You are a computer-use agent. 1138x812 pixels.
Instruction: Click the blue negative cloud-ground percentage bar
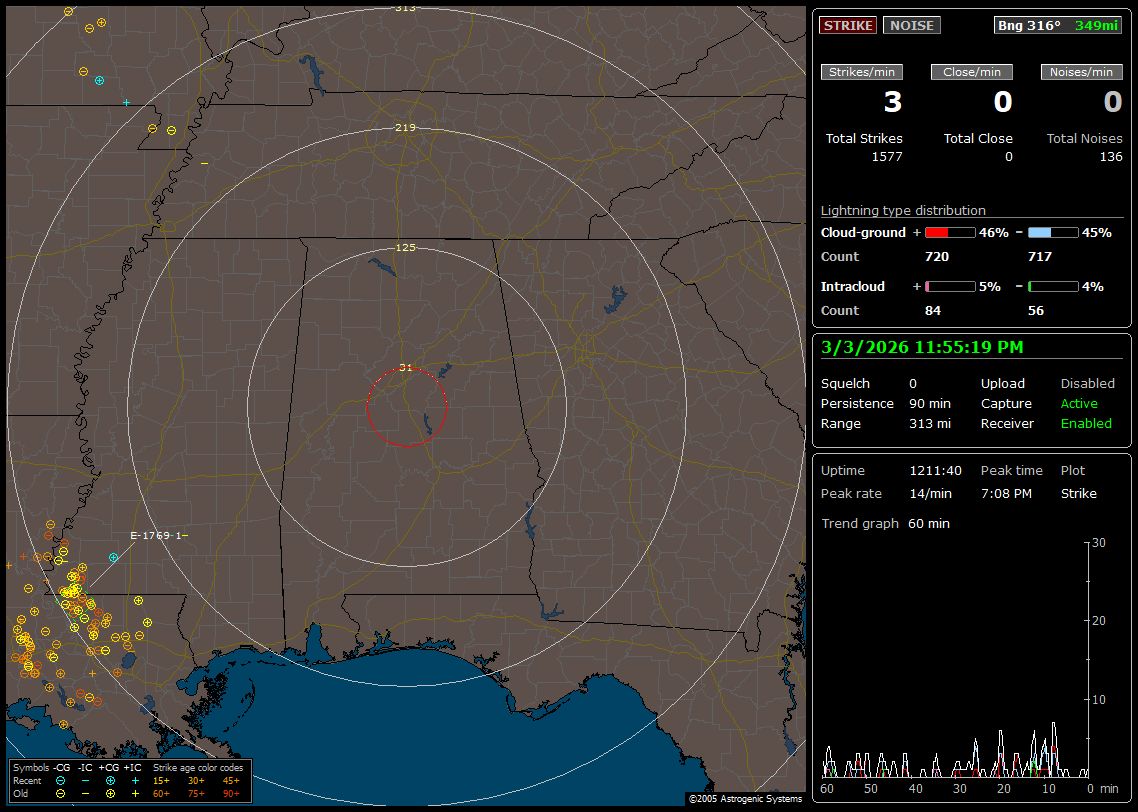[x=1053, y=233]
